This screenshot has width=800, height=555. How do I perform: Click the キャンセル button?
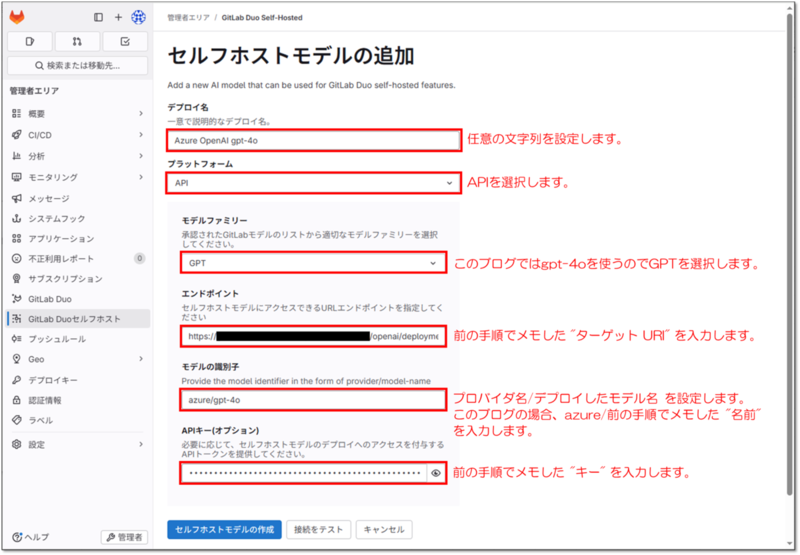click(x=384, y=529)
